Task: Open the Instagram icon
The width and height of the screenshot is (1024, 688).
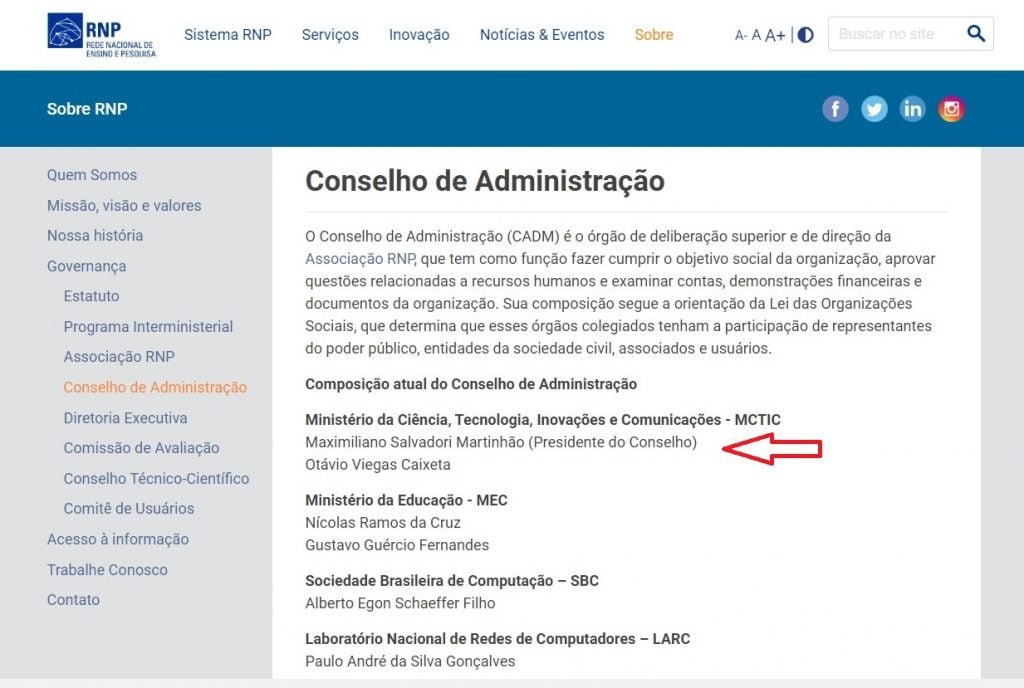Action: point(952,109)
